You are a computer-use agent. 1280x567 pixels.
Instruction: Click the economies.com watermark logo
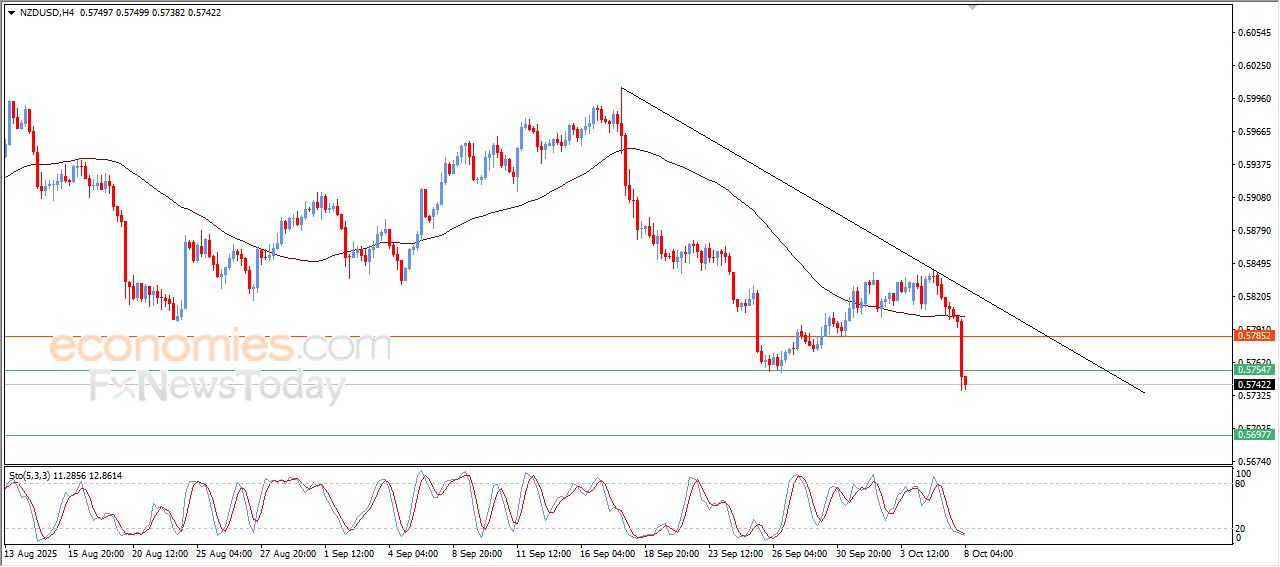(220, 347)
